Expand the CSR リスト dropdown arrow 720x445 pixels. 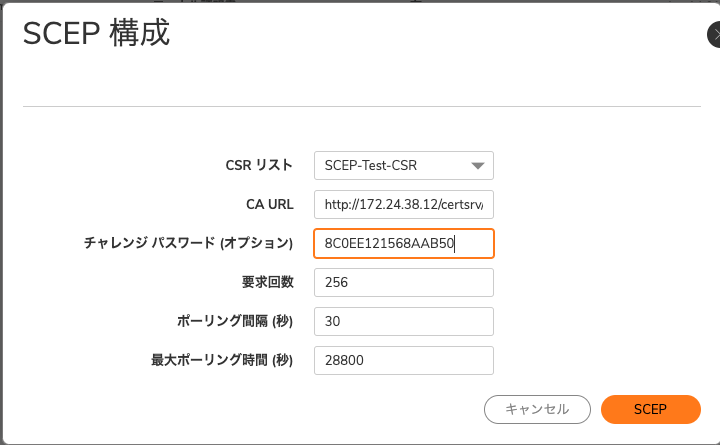click(478, 166)
